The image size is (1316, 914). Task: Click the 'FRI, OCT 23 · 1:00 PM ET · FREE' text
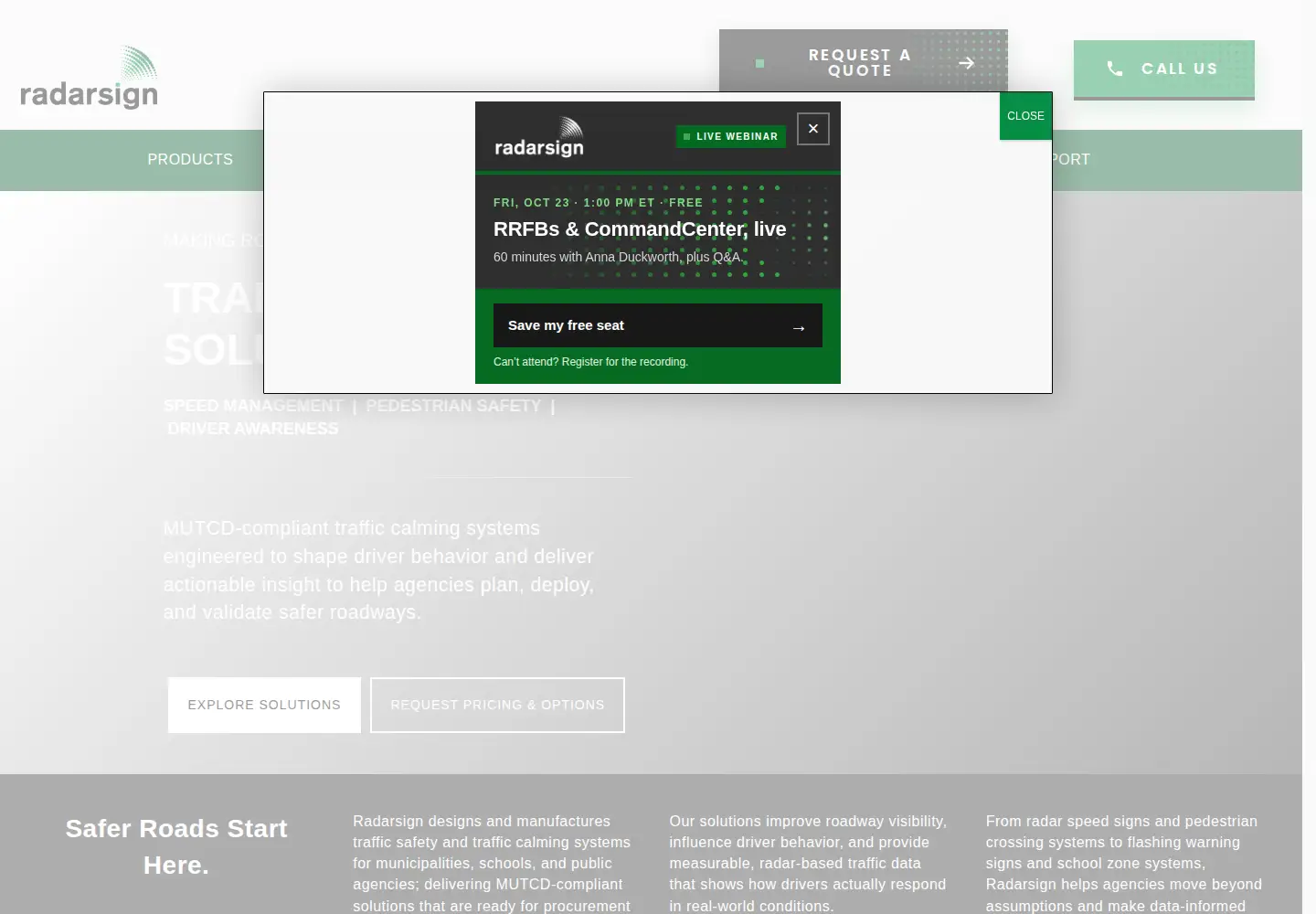pyautogui.click(x=598, y=202)
